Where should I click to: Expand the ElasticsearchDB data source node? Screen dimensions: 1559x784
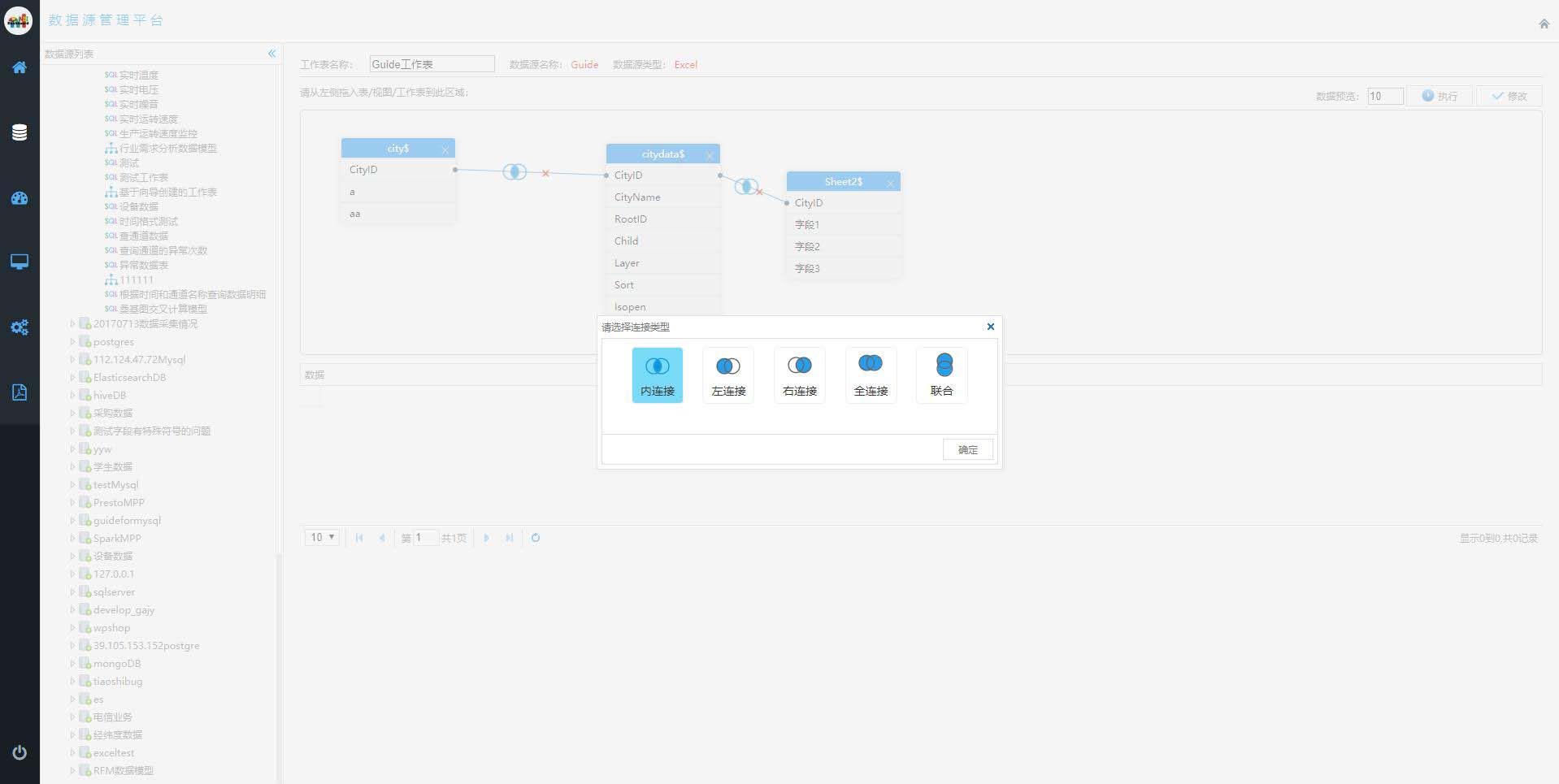[x=72, y=378]
